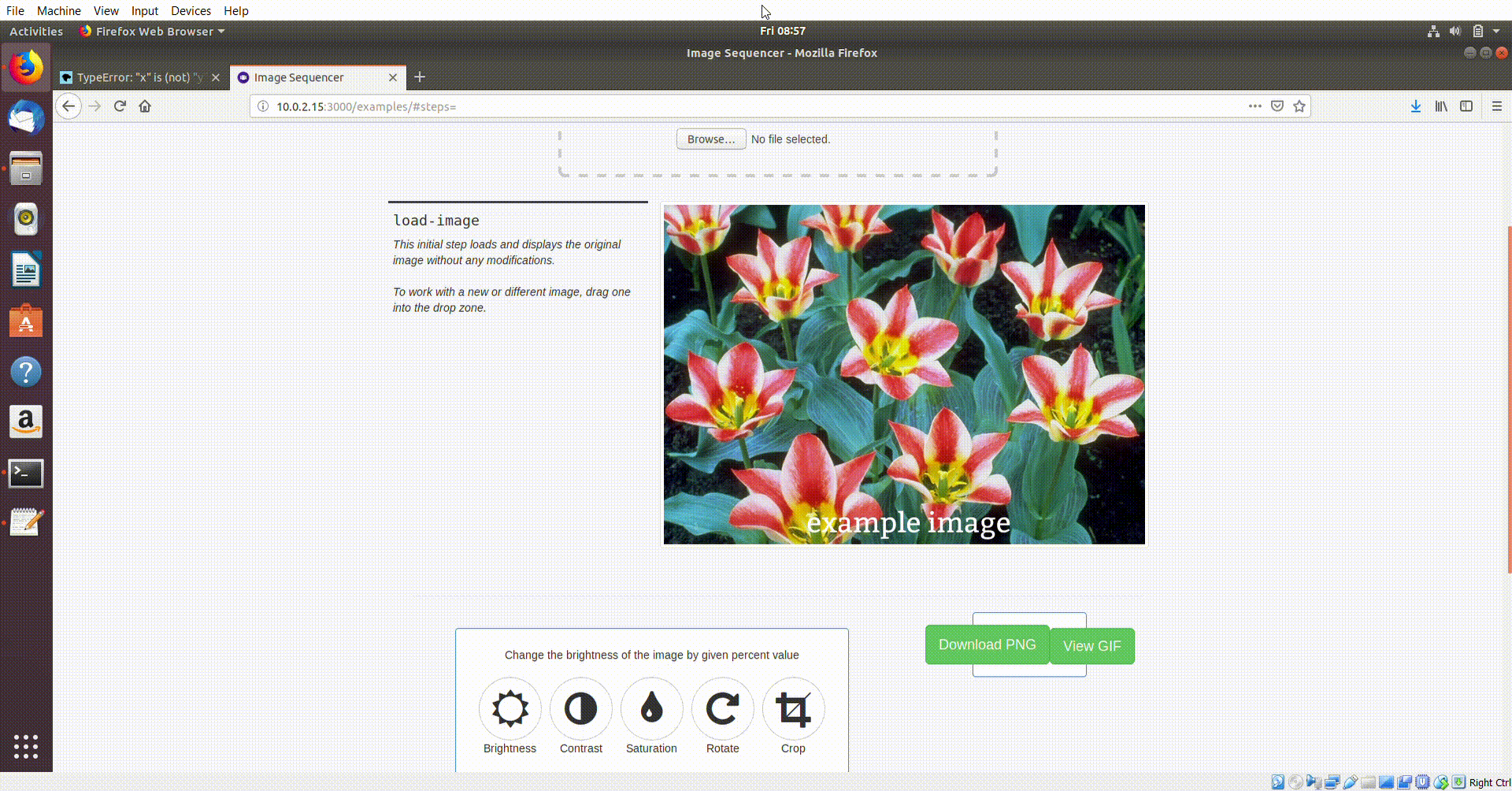Select the Saturation droplet icon
The image size is (1512, 791).
[651, 708]
